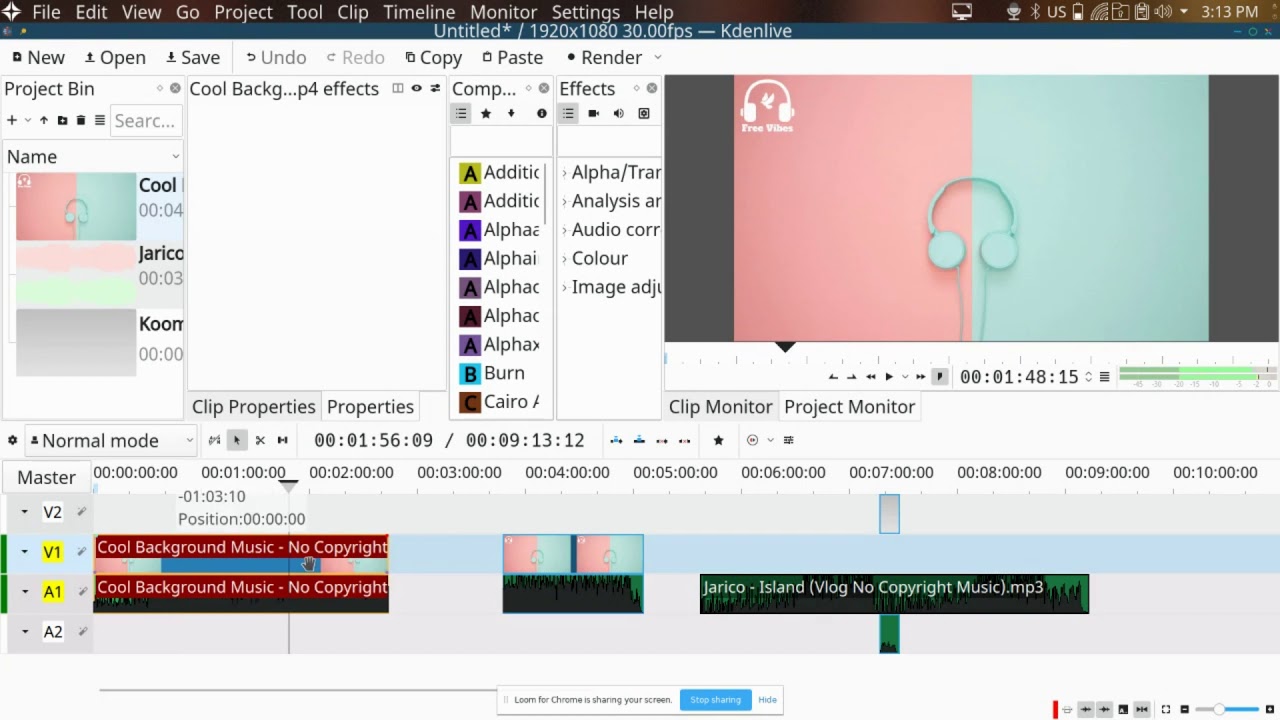Expand Analysis effects category
Viewport: 1280px width, 720px height.
[565, 201]
